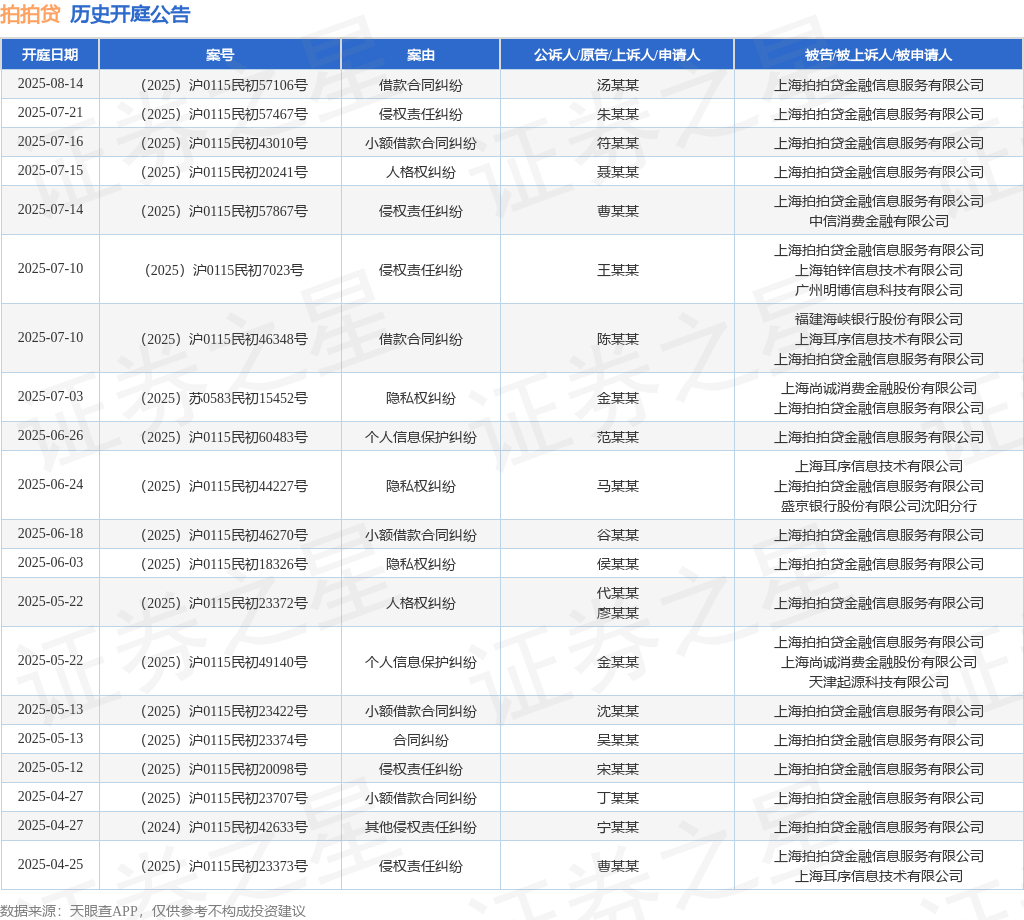This screenshot has width=1024, height=920.
Task: Select the 其他侵权责任纠纷 case cause cell
Action: (x=421, y=827)
